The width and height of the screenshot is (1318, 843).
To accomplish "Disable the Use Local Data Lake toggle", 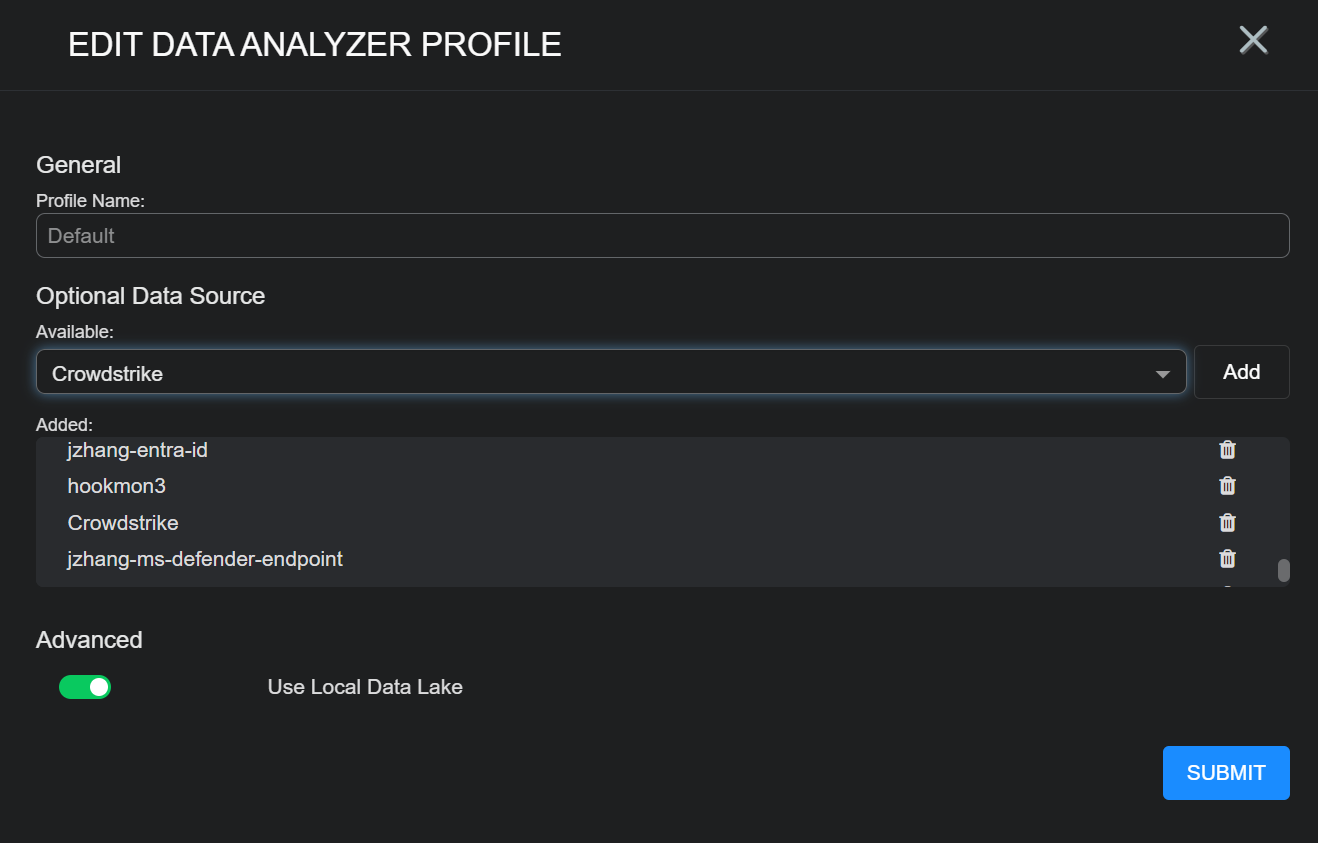I will point(85,687).
